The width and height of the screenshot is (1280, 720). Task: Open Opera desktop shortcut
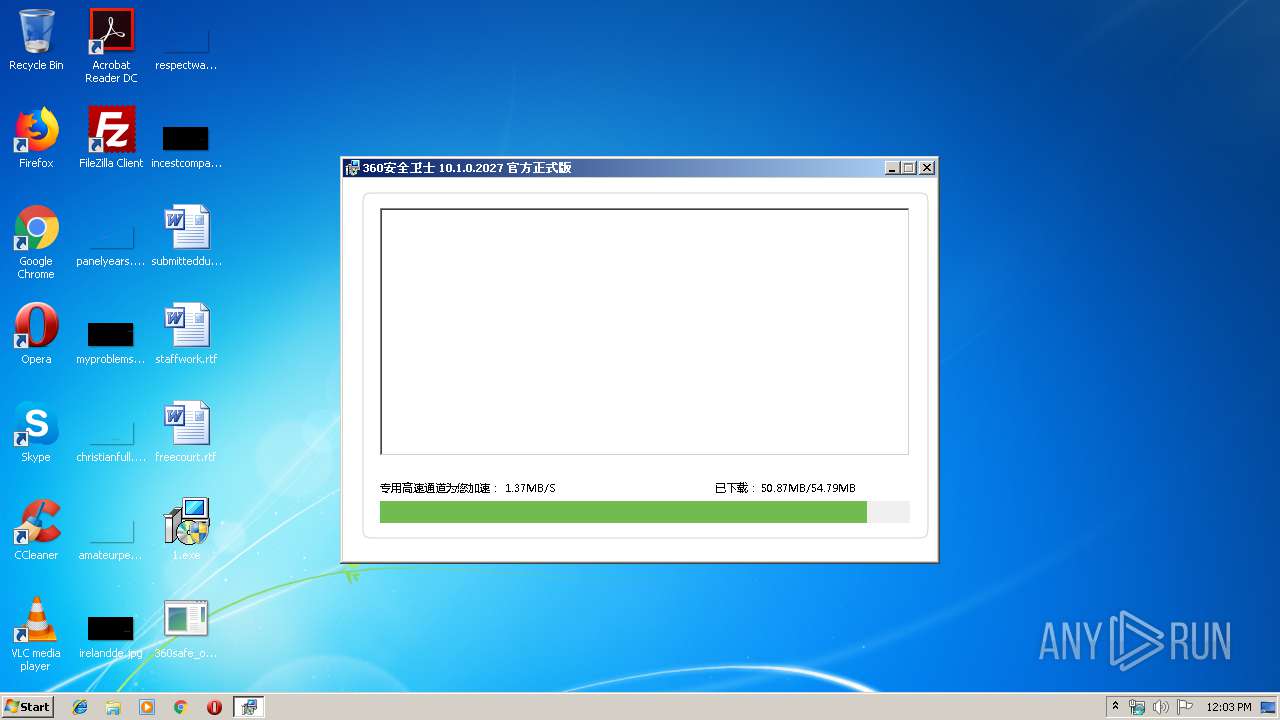coord(36,334)
